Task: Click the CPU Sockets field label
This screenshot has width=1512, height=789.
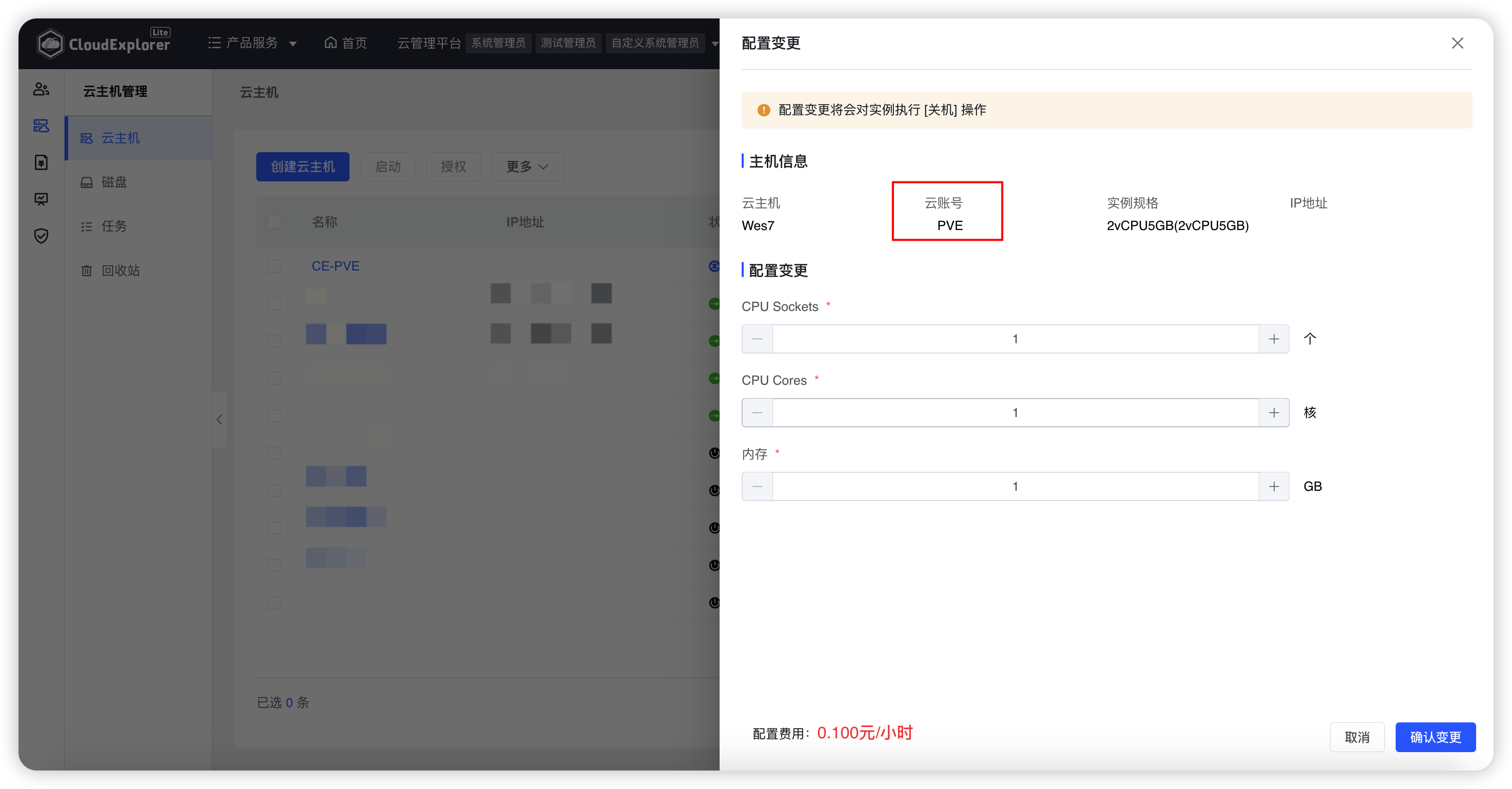Action: 780,307
